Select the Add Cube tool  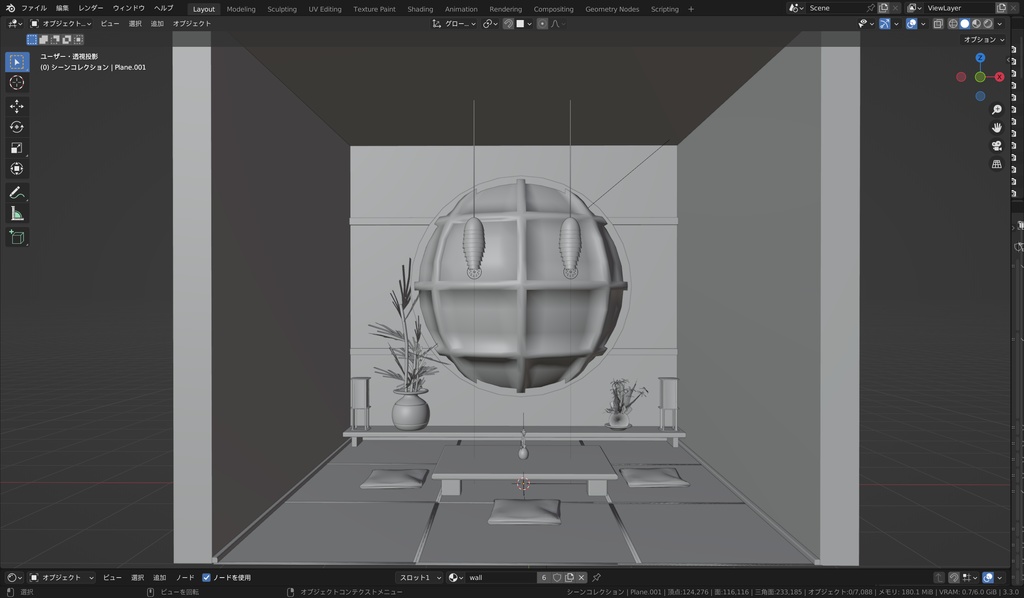click(16, 237)
